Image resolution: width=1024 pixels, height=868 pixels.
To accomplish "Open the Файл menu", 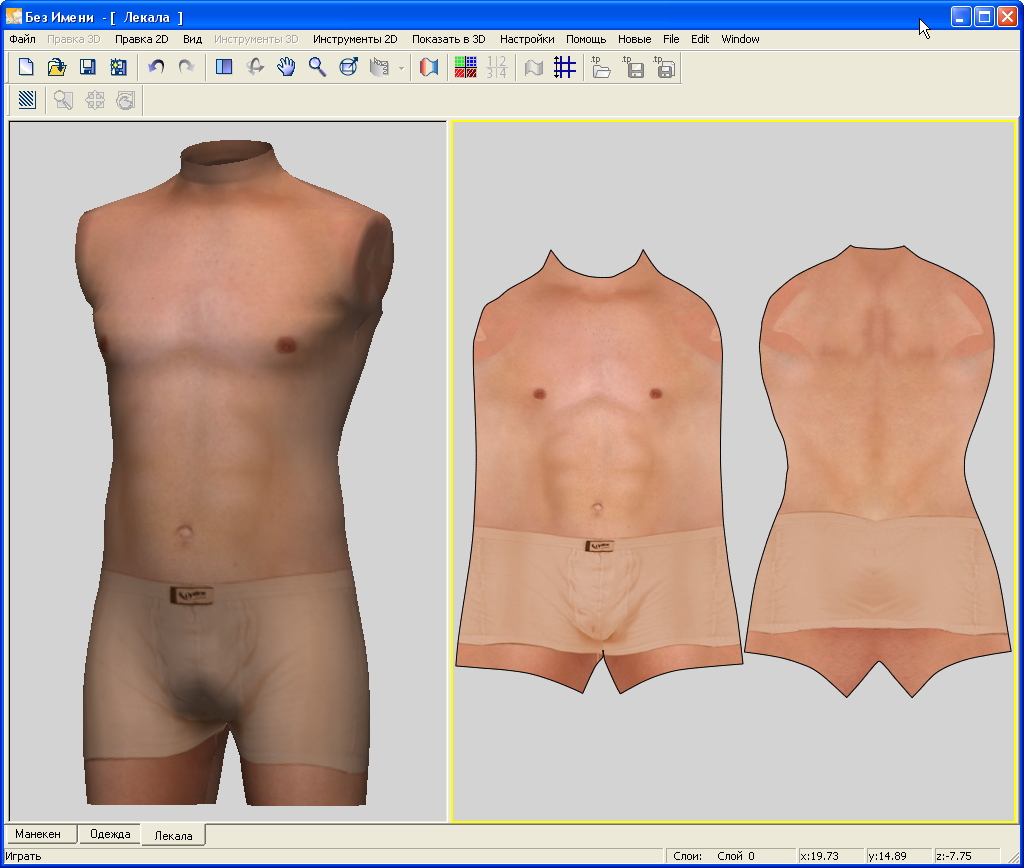I will coord(22,39).
